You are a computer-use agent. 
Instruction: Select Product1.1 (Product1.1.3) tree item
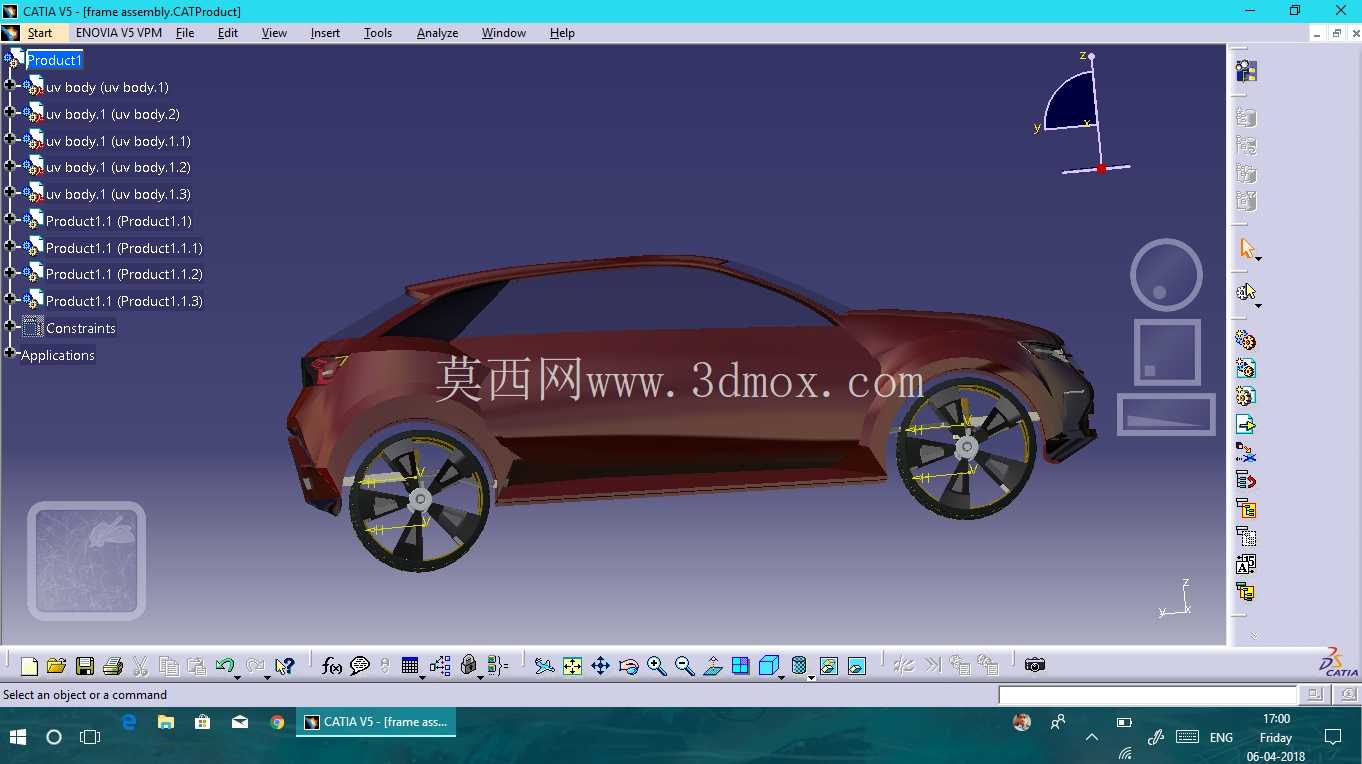tap(124, 301)
